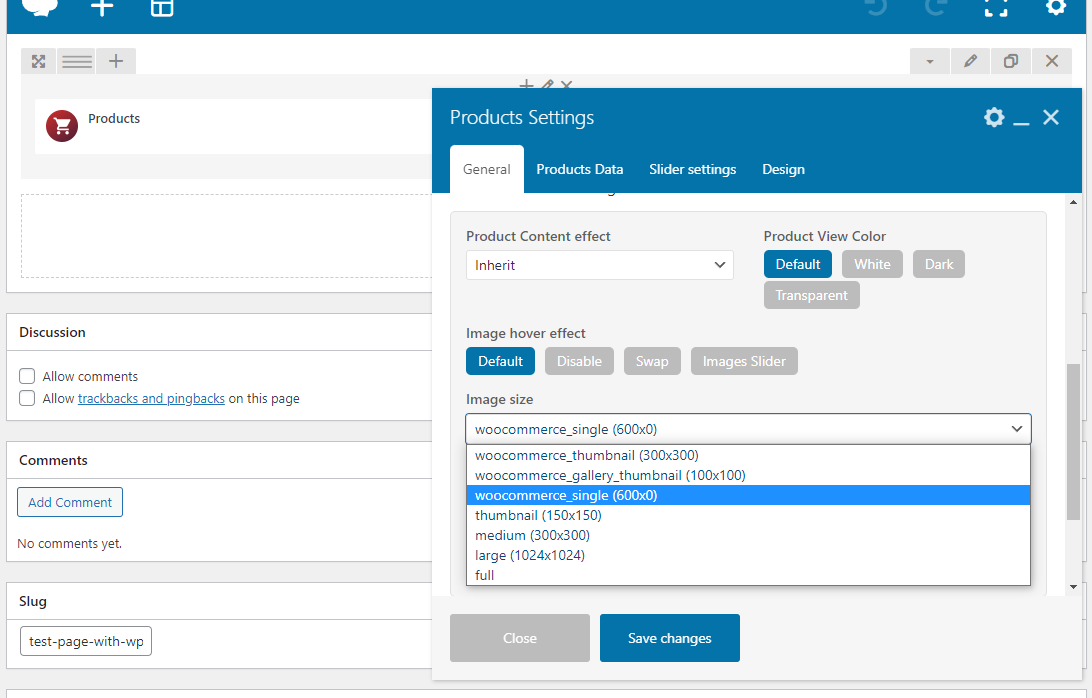Click the WPBakery logo icon
Image resolution: width=1092 pixels, height=698 pixels.
(40, 7)
